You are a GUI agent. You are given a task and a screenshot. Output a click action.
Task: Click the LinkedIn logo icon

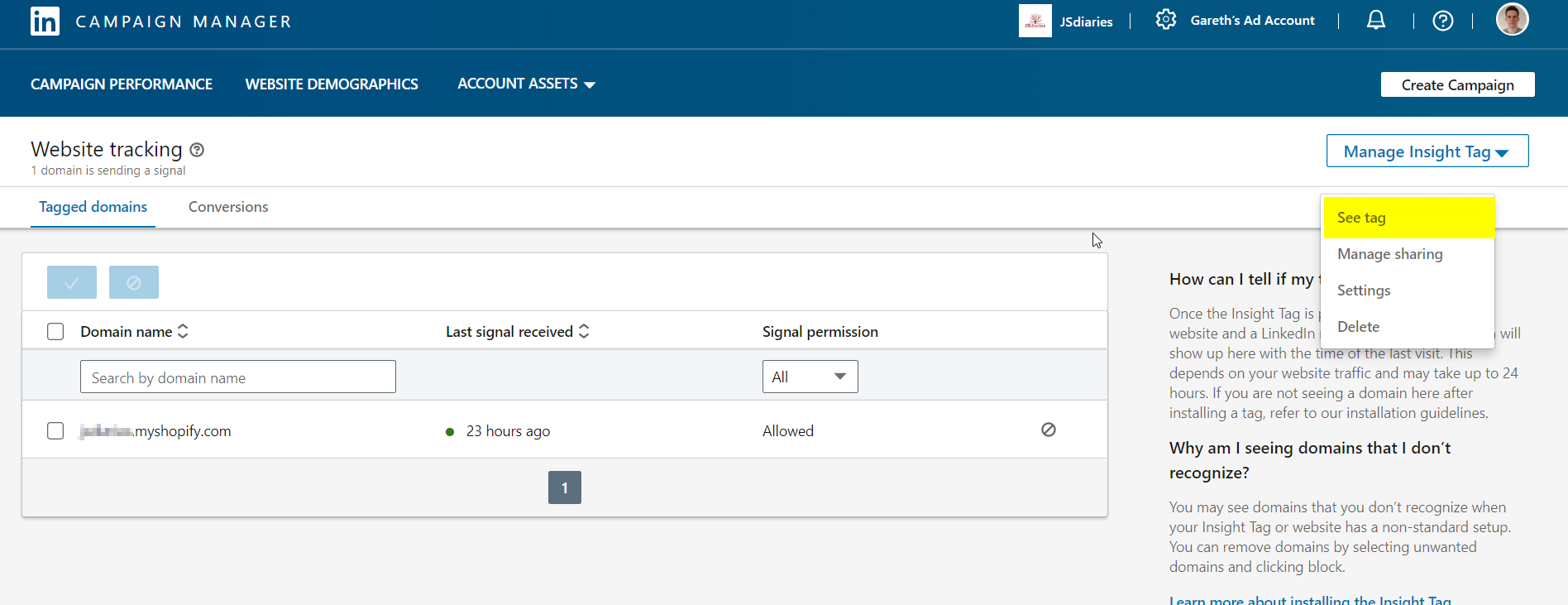click(x=45, y=22)
